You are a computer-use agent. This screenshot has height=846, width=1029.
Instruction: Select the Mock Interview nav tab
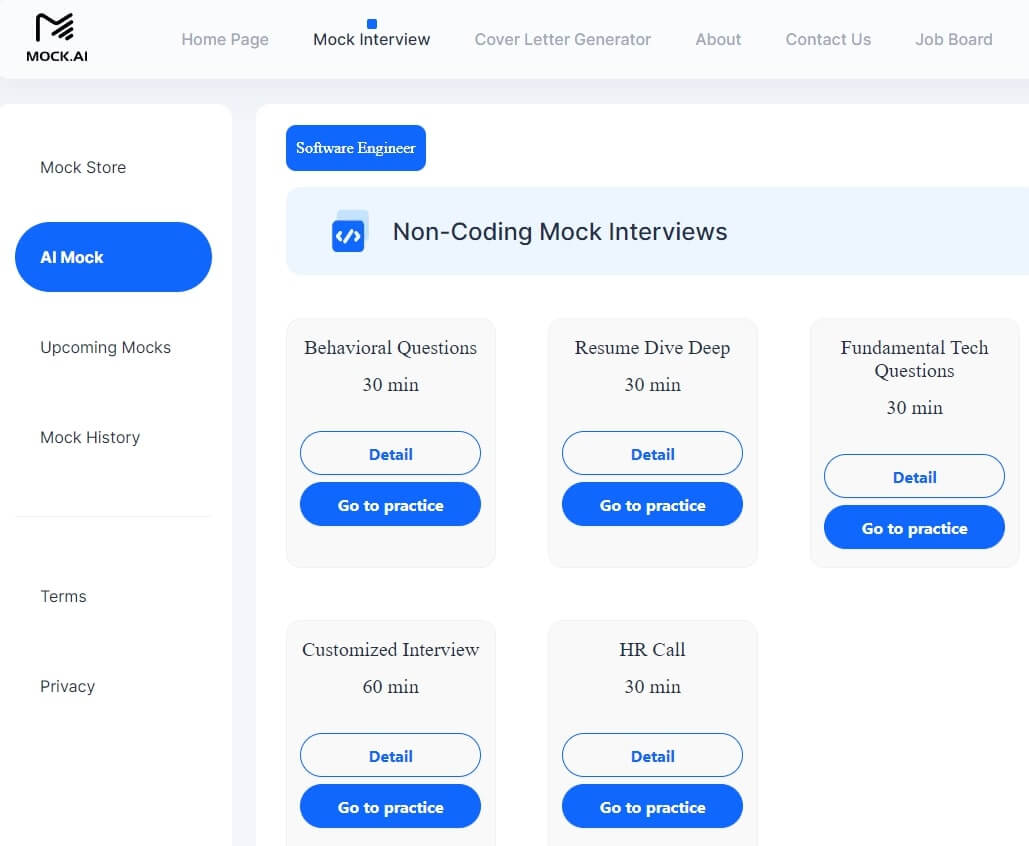pos(371,40)
